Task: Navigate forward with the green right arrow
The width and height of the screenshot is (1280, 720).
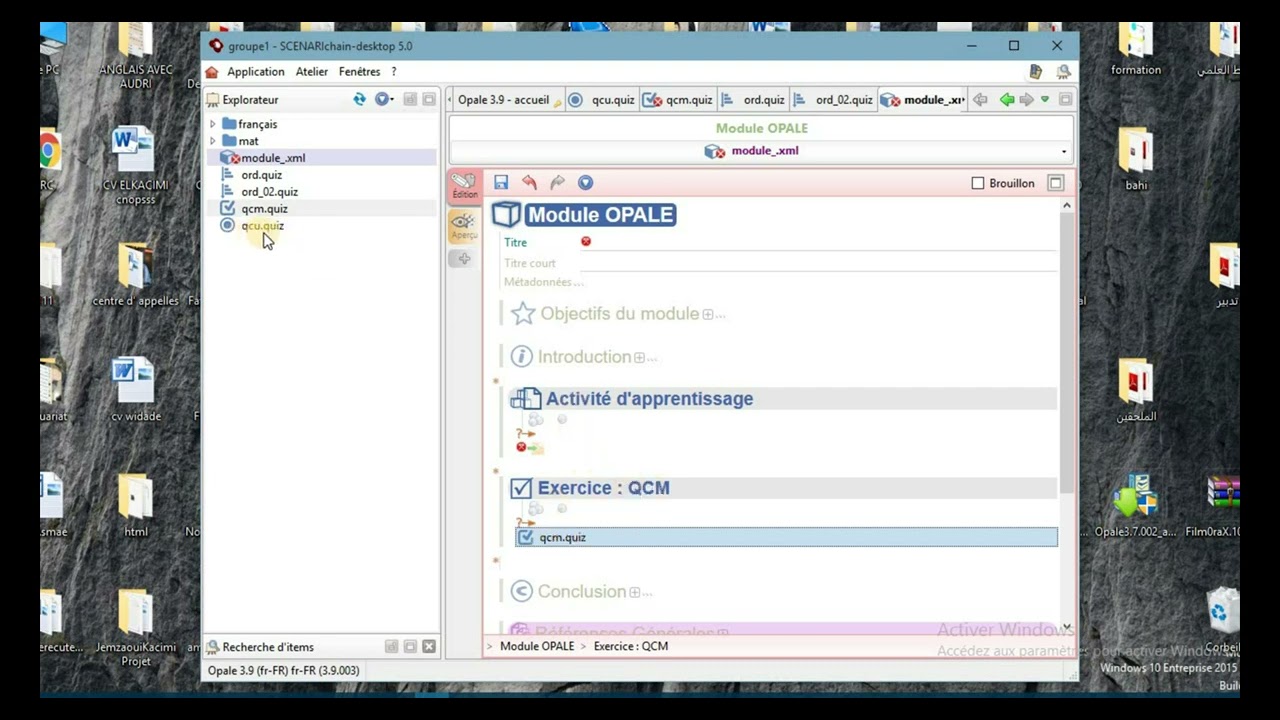Action: [1026, 99]
